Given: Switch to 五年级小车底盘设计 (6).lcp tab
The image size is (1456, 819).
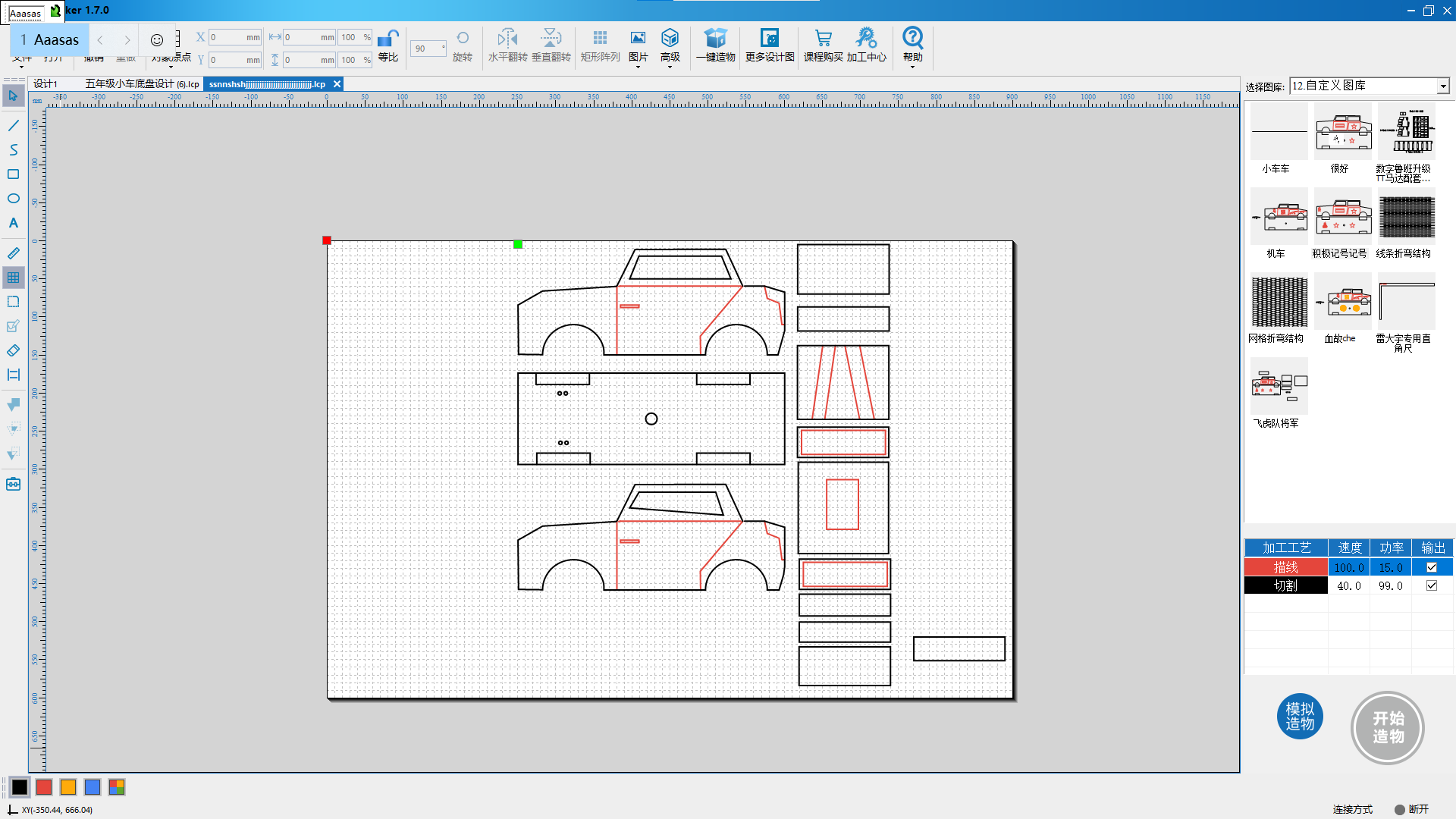Looking at the screenshot, I should click(142, 84).
